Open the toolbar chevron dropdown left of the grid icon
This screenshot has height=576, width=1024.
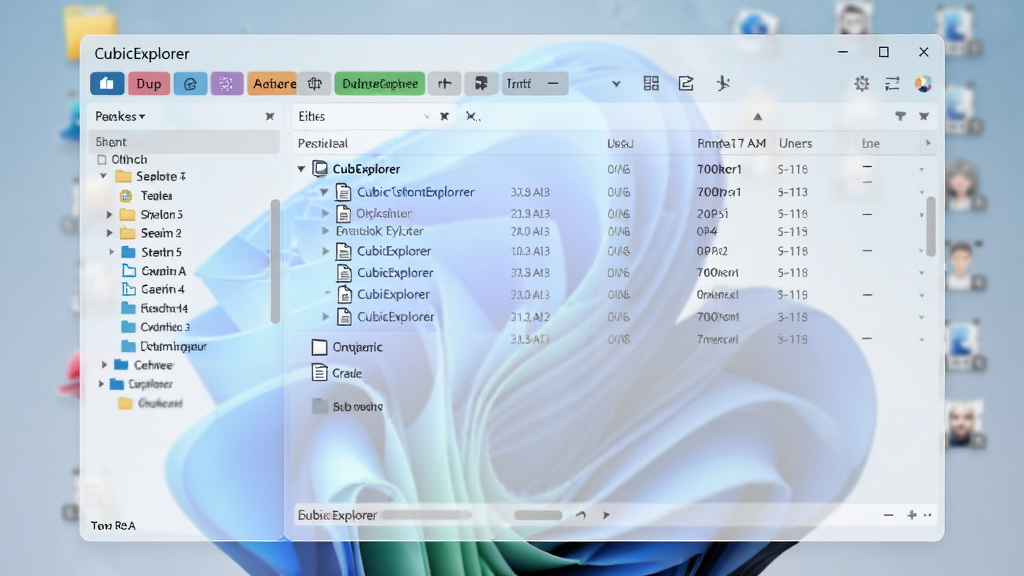point(616,84)
